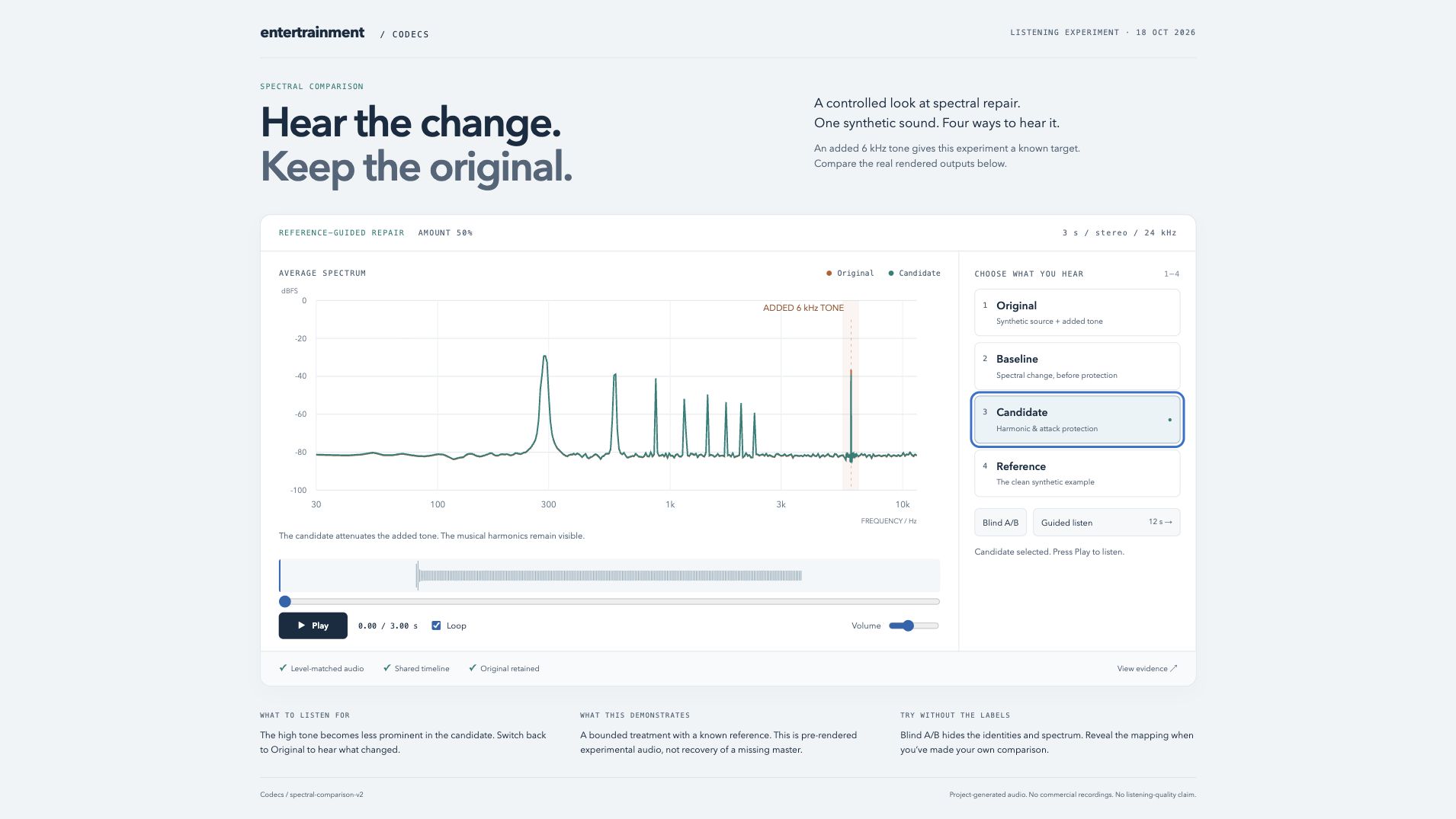Screen dimensions: 1456x819
Task: Click the AVERAGE SPECTRUM heading
Action: click(x=322, y=274)
